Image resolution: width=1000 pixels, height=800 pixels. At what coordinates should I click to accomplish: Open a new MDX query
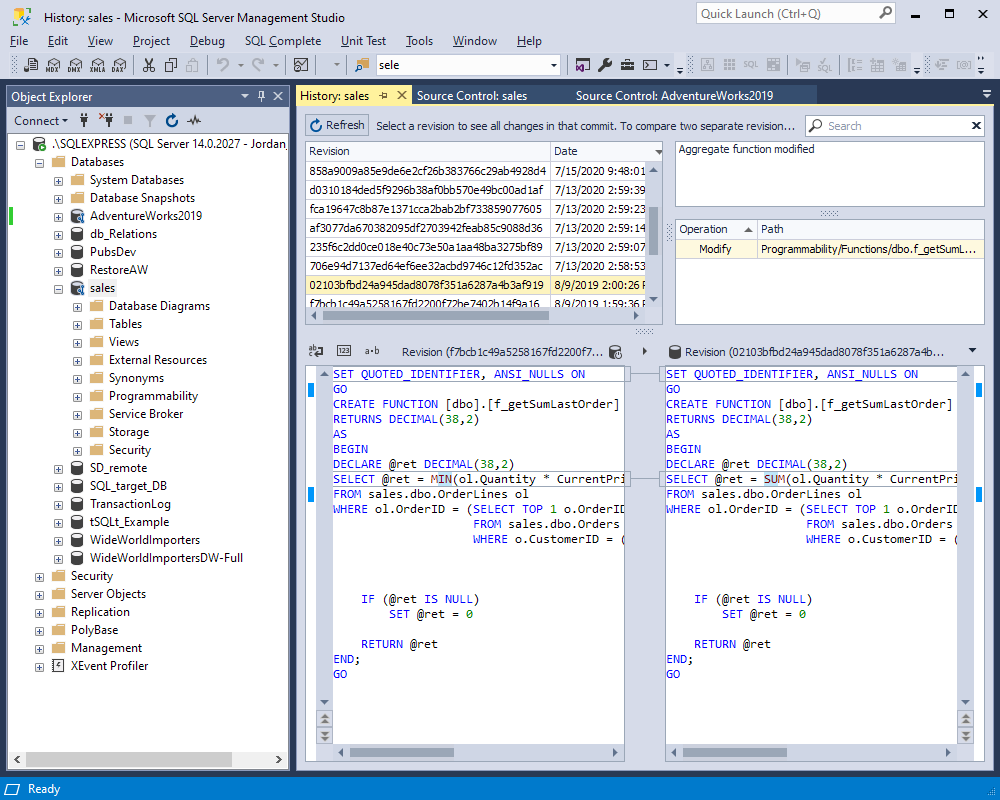(53, 65)
